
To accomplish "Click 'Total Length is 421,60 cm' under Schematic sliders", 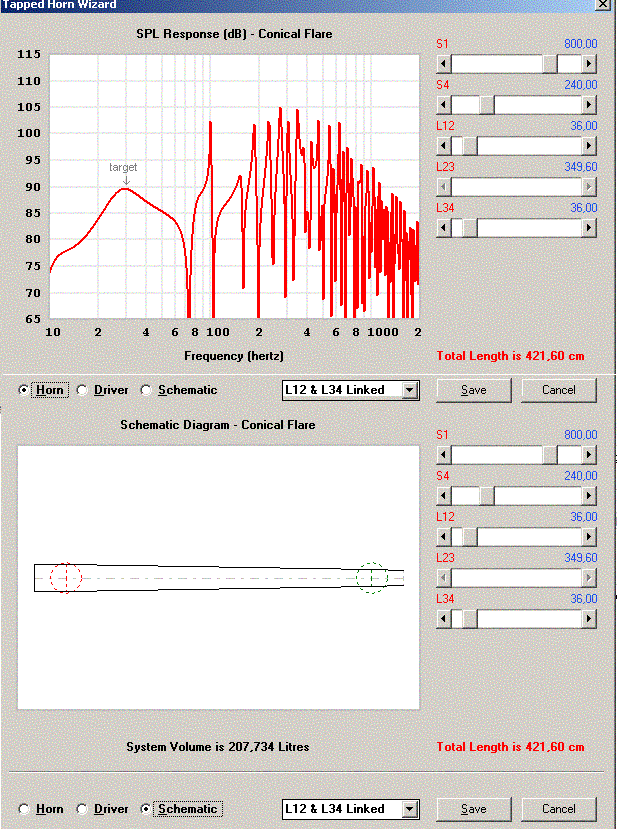I will 511,747.
